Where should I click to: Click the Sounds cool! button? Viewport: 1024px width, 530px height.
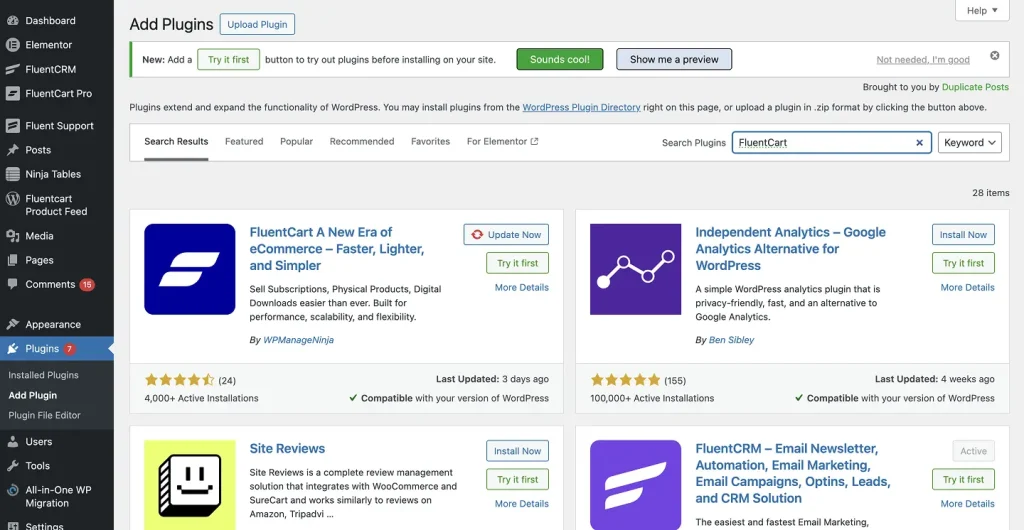560,59
